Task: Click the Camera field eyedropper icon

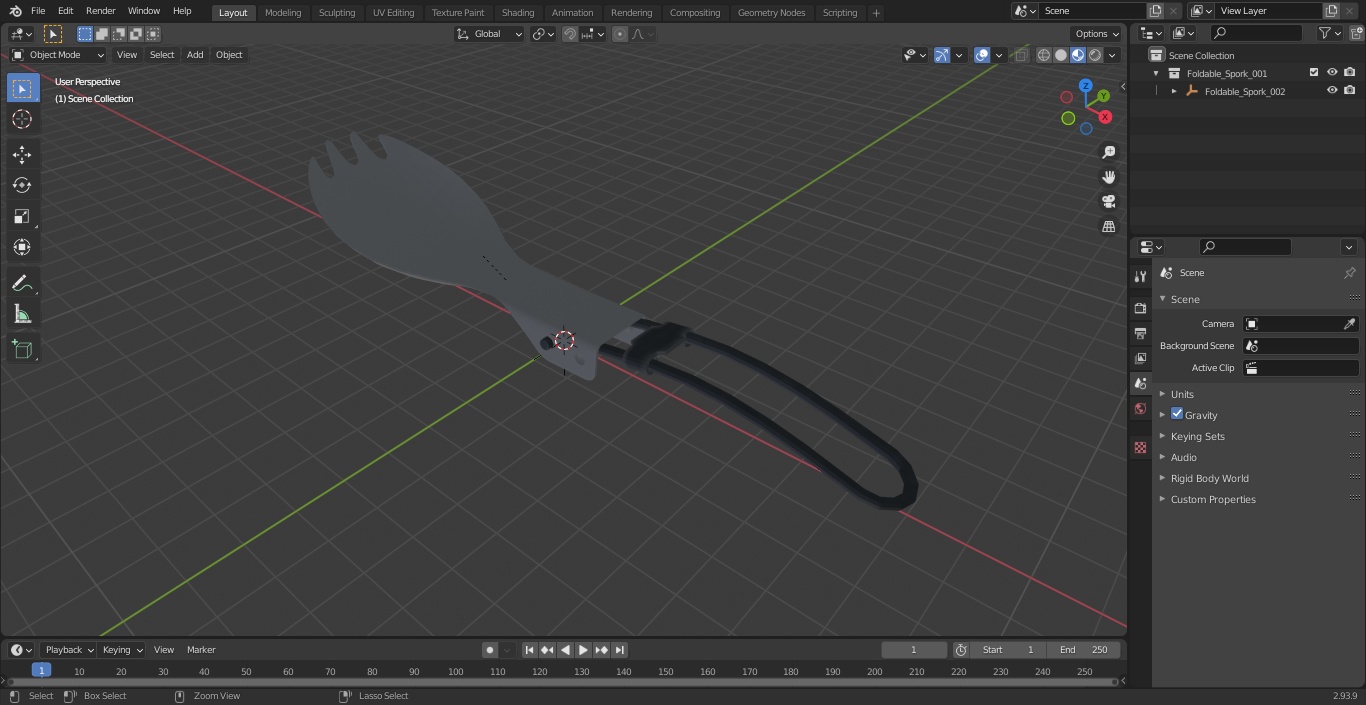Action: pos(1349,324)
